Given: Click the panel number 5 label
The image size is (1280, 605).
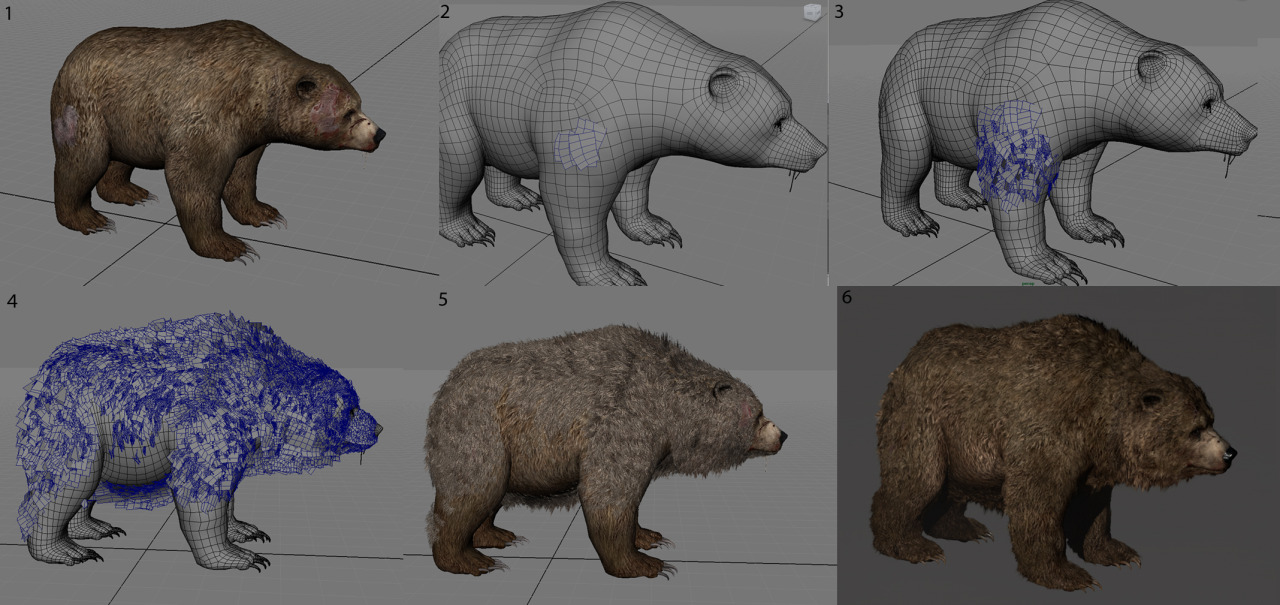Looking at the screenshot, I should pos(443,299).
